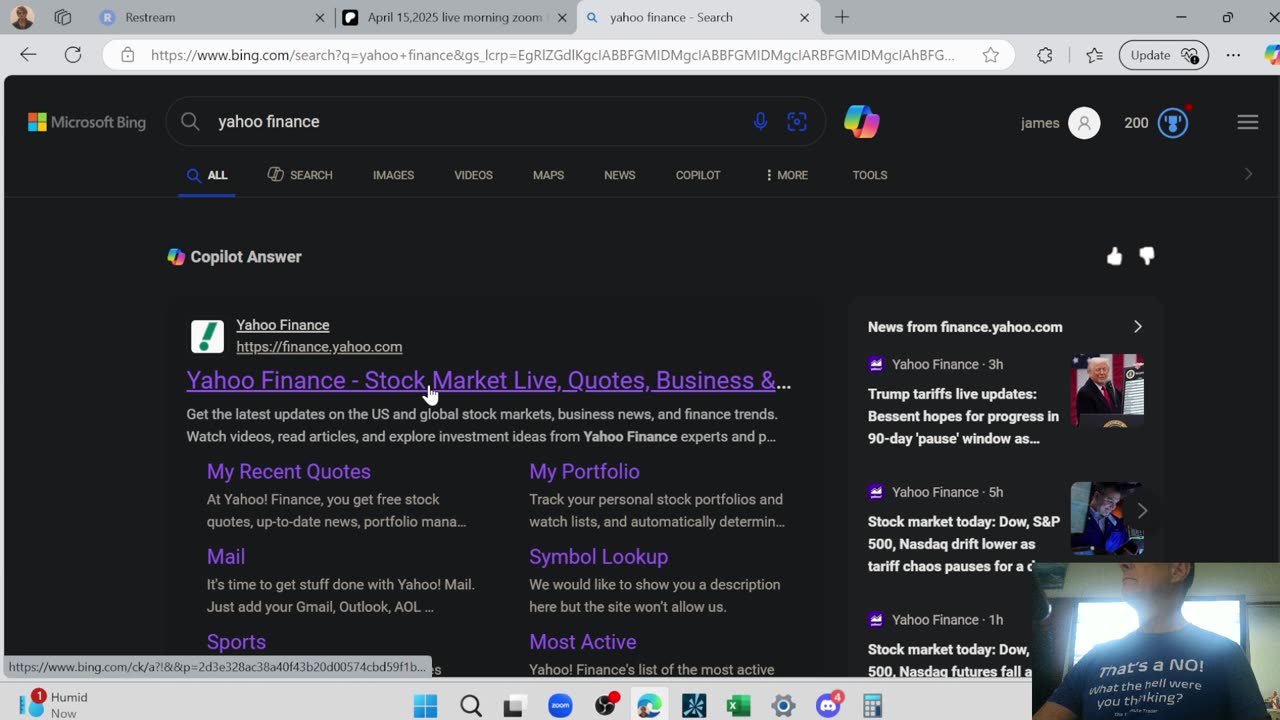Open the Sports sublink
1280x720 pixels.
tap(236, 641)
